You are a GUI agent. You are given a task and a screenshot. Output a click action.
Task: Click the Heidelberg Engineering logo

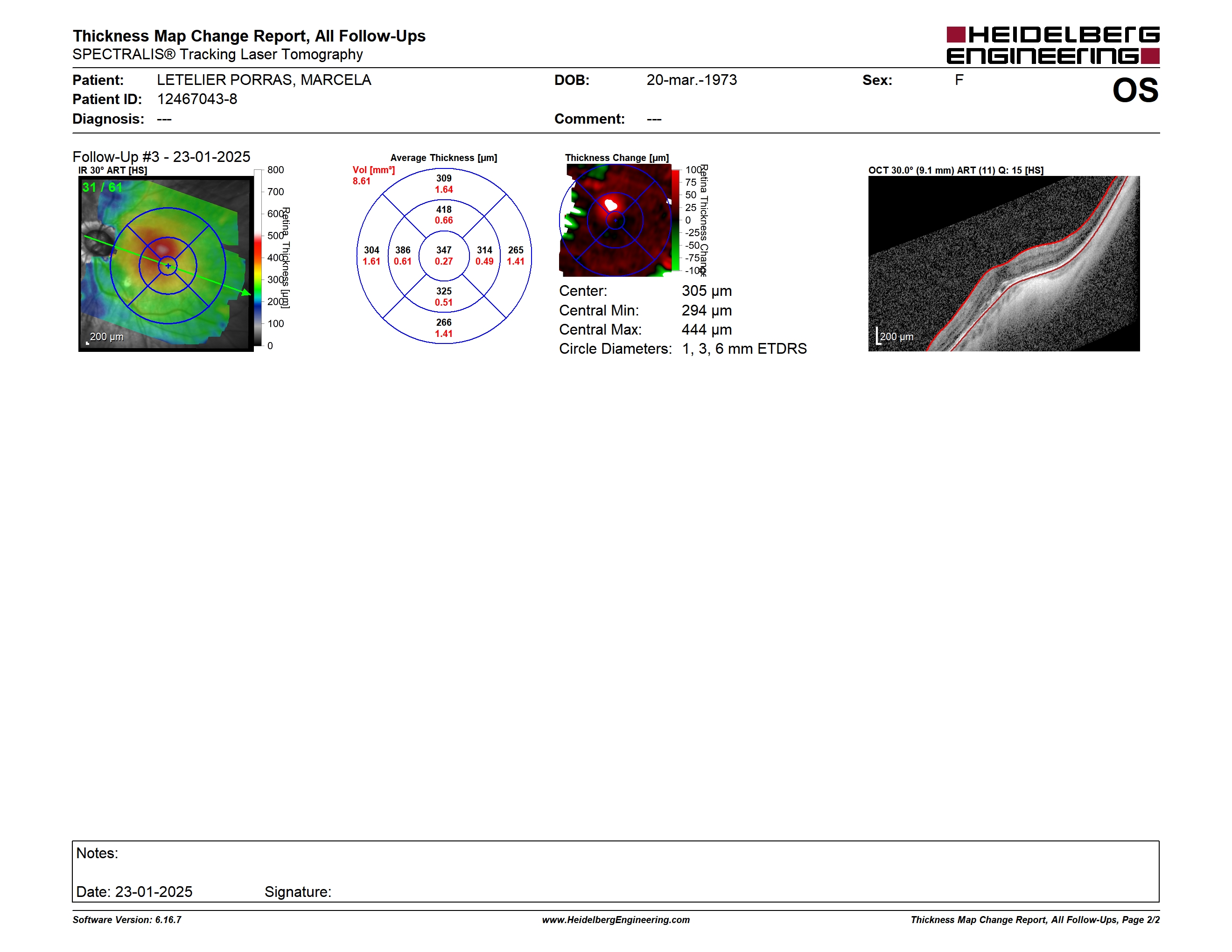coord(1053,45)
